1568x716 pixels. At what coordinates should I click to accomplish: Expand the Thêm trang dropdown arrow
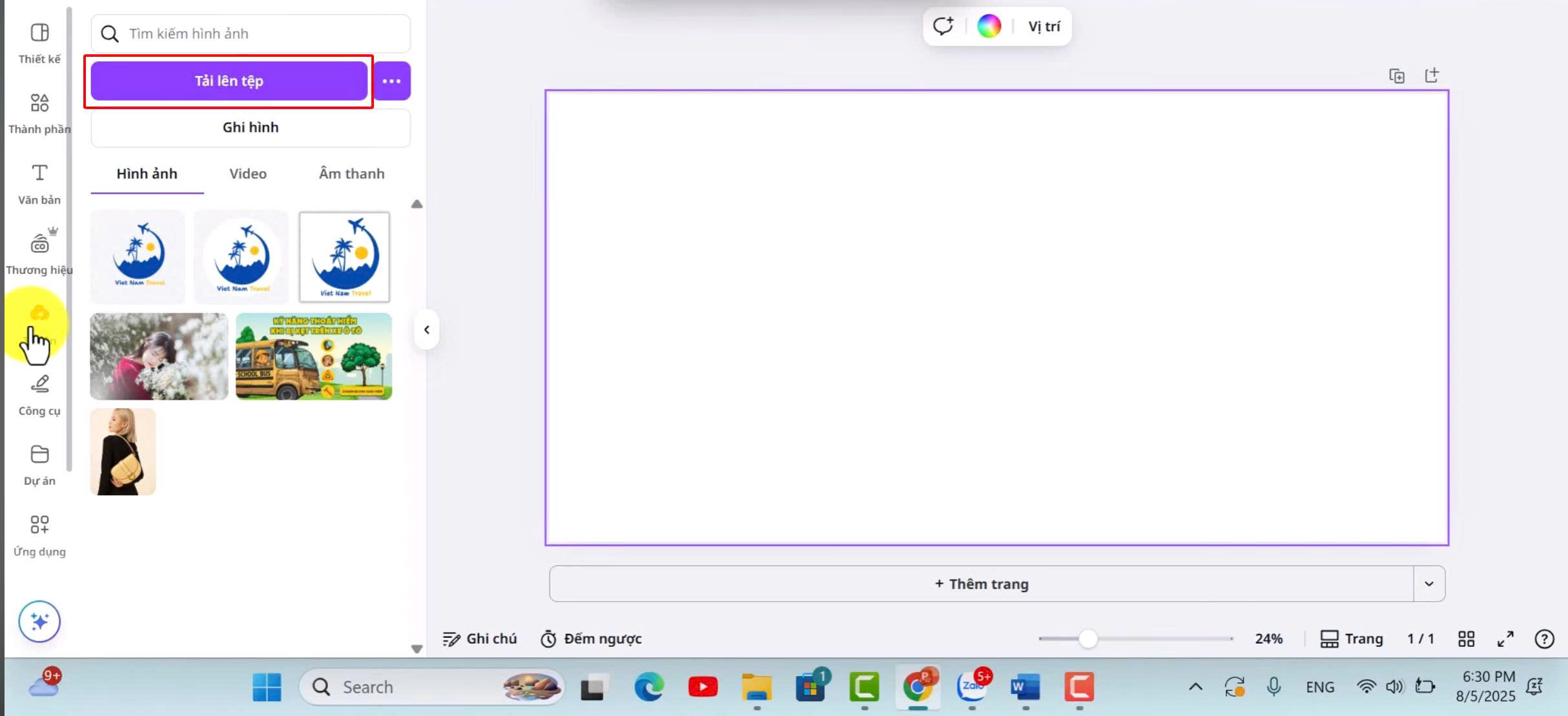pos(1429,584)
